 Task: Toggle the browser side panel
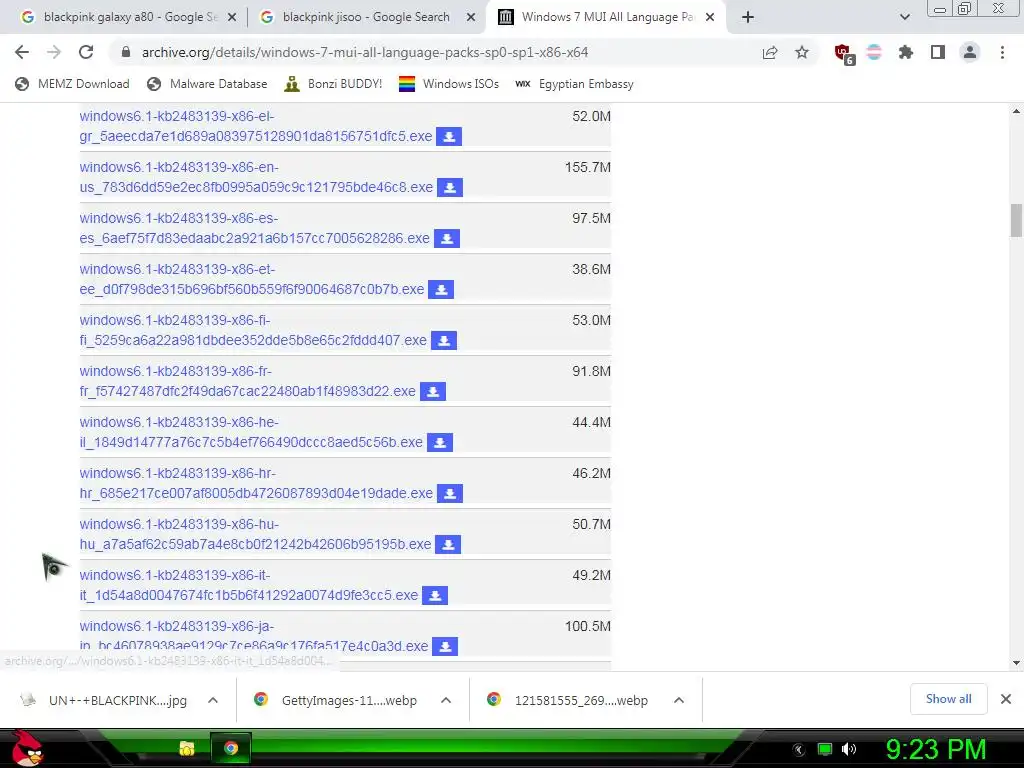point(938,52)
